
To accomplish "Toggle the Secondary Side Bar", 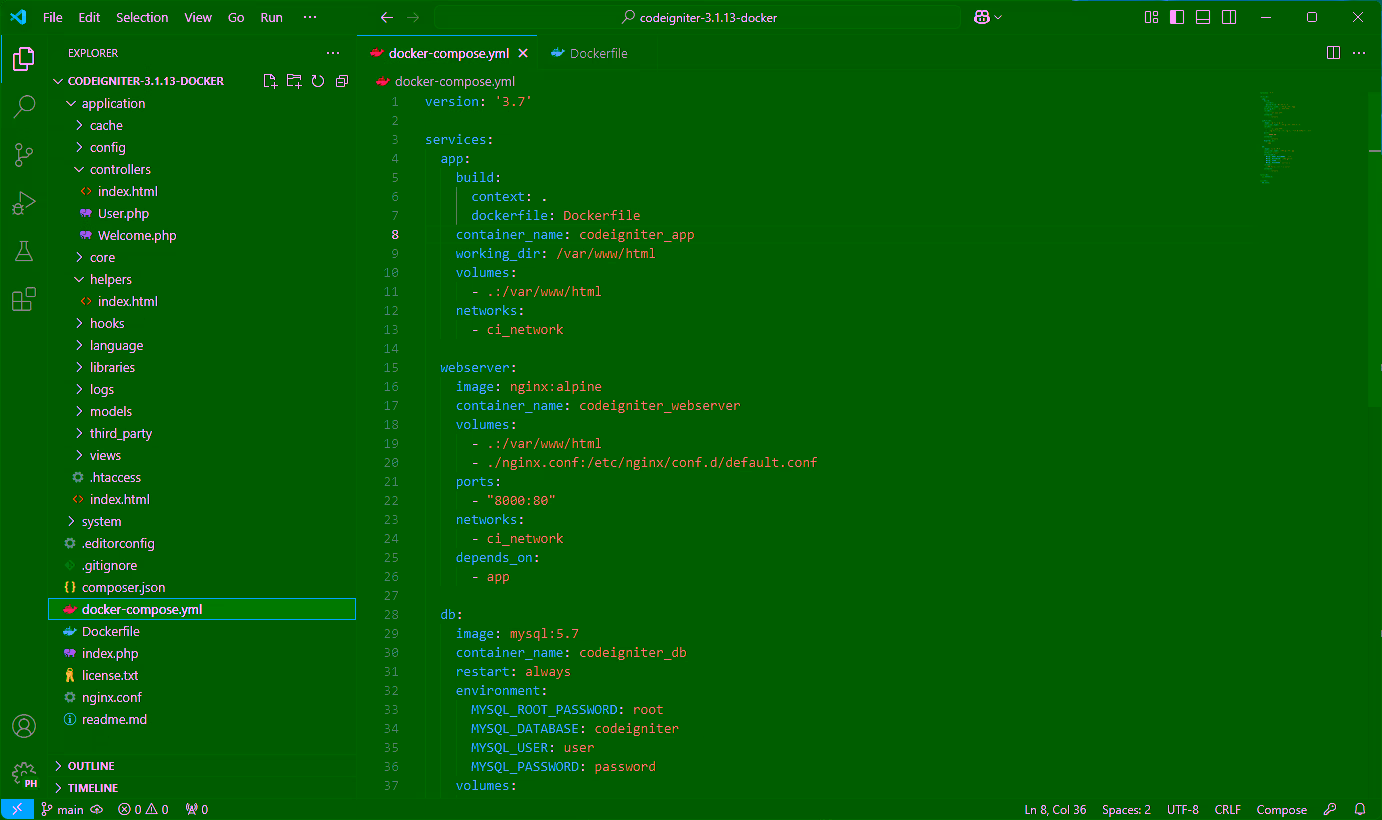I will [x=1228, y=17].
